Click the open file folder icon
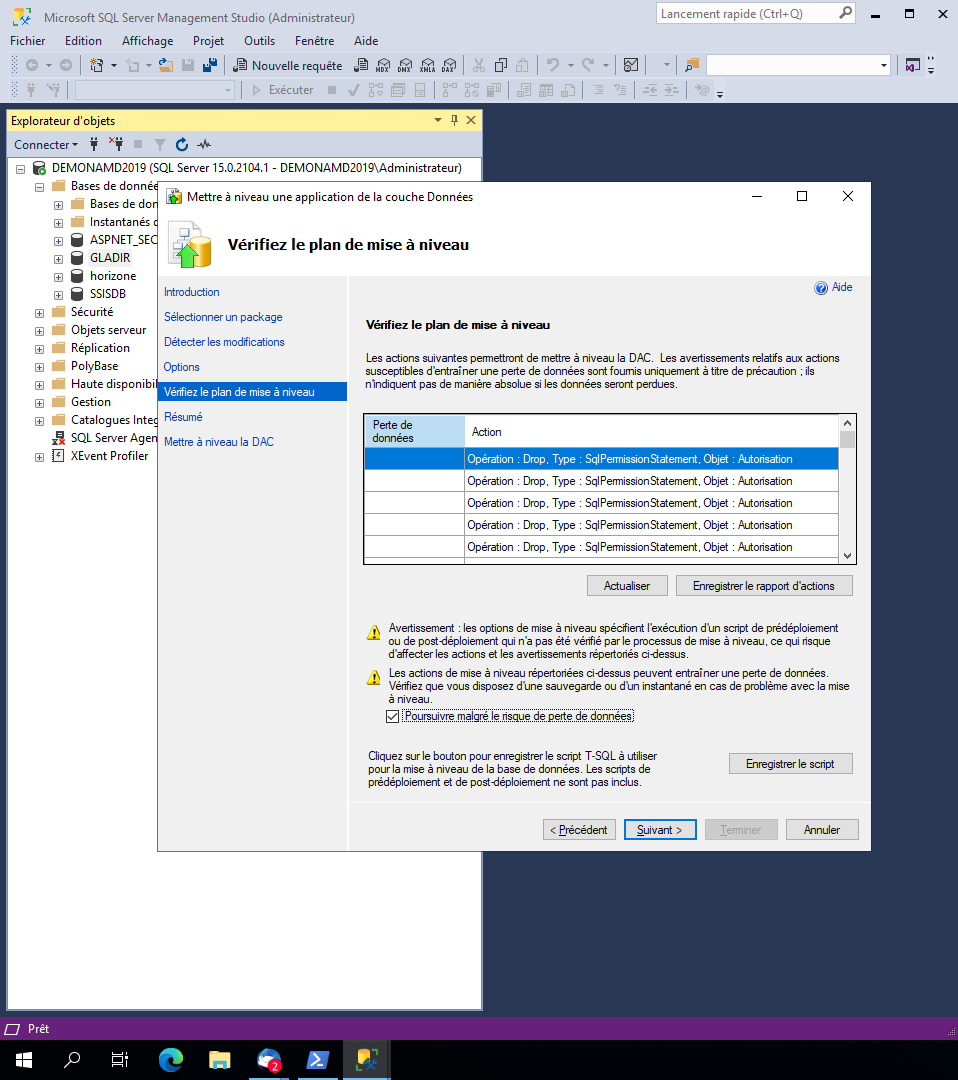 [166, 65]
